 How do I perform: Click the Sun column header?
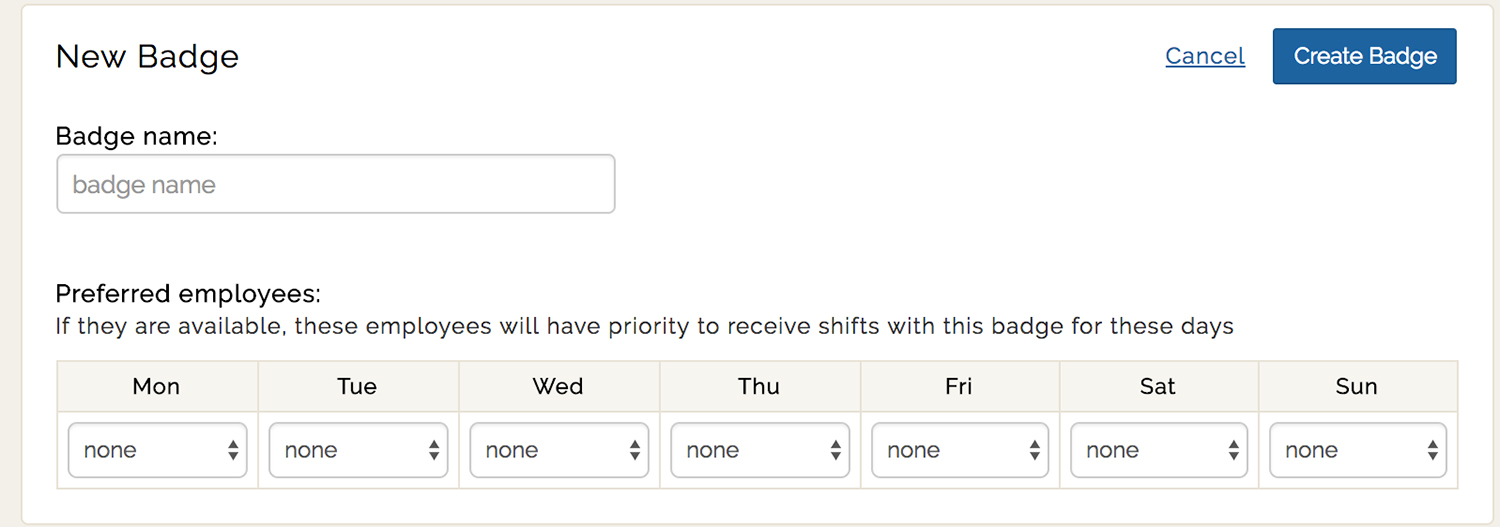coord(1357,387)
